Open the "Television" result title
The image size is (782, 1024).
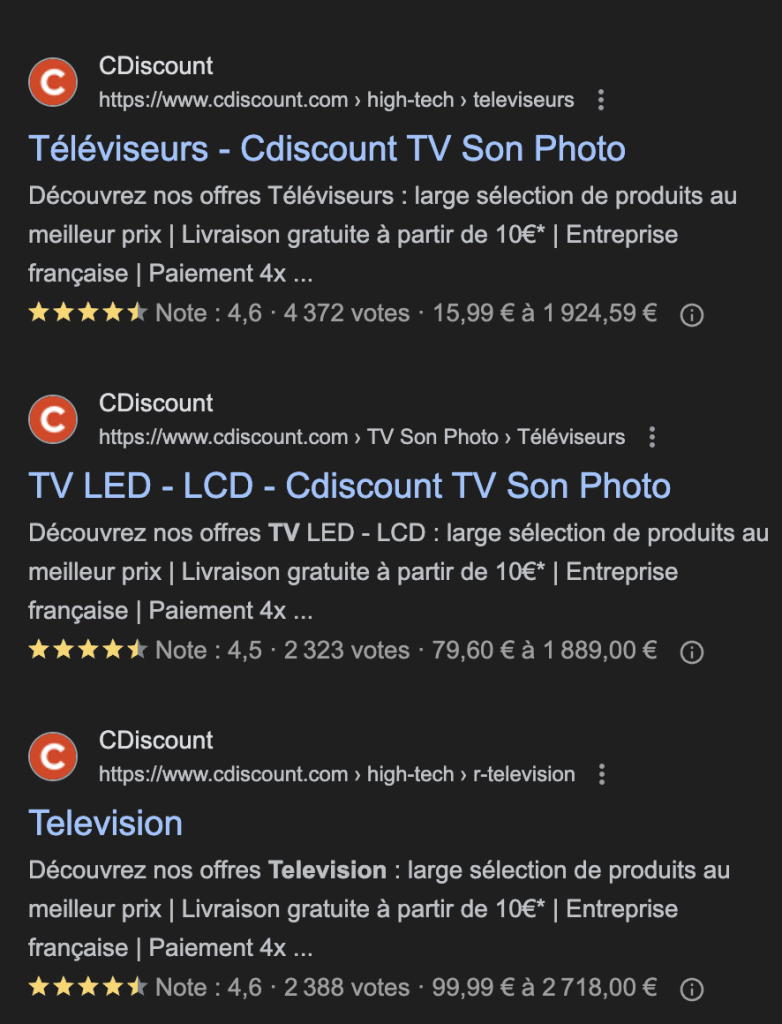point(105,823)
